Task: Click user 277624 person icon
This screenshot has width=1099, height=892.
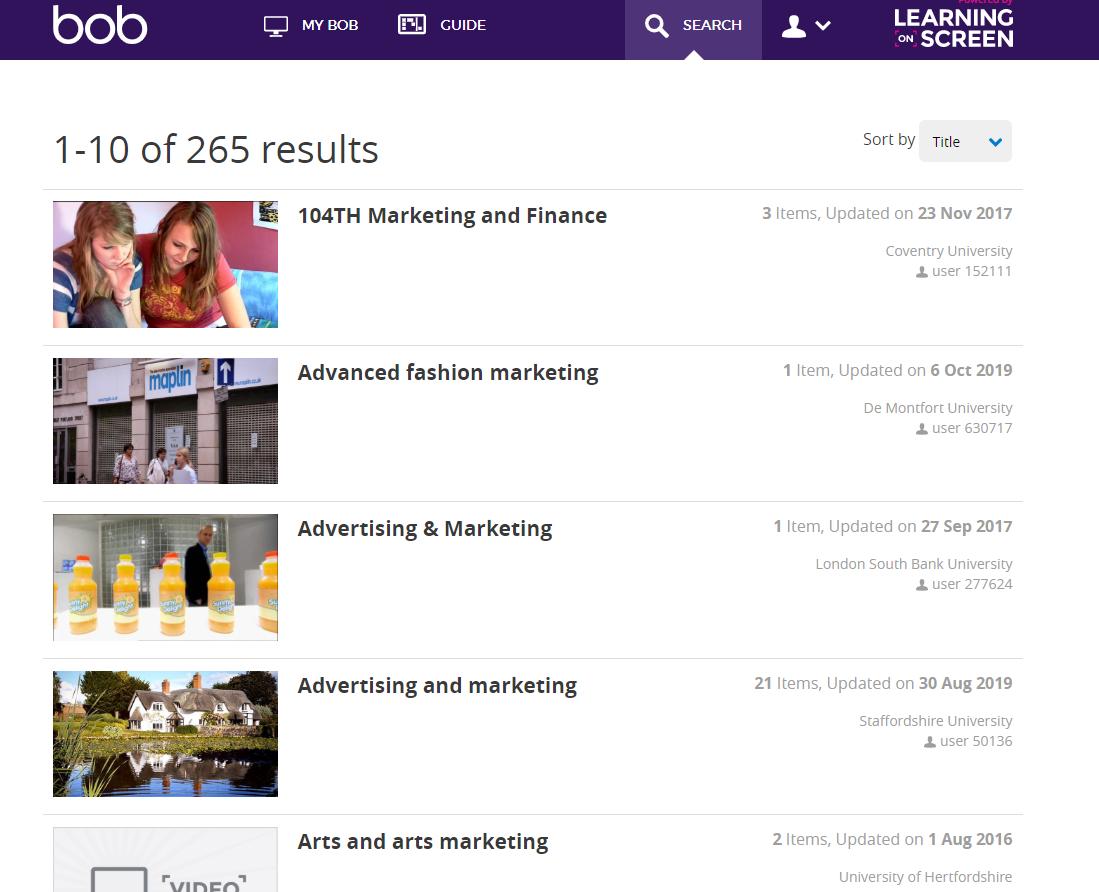Action: tap(922, 585)
